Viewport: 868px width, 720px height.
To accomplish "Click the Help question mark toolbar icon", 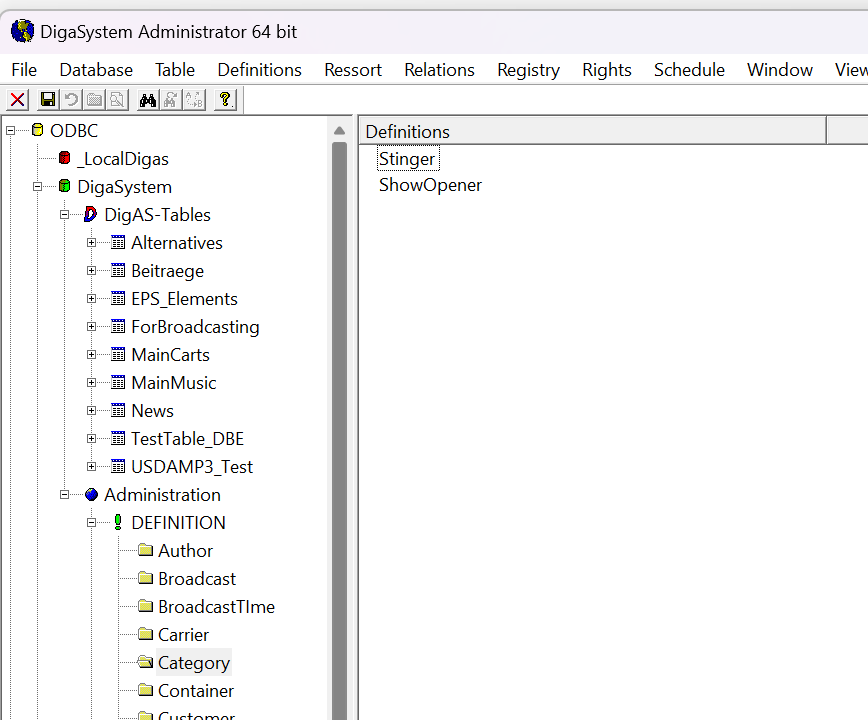I will [x=223, y=99].
